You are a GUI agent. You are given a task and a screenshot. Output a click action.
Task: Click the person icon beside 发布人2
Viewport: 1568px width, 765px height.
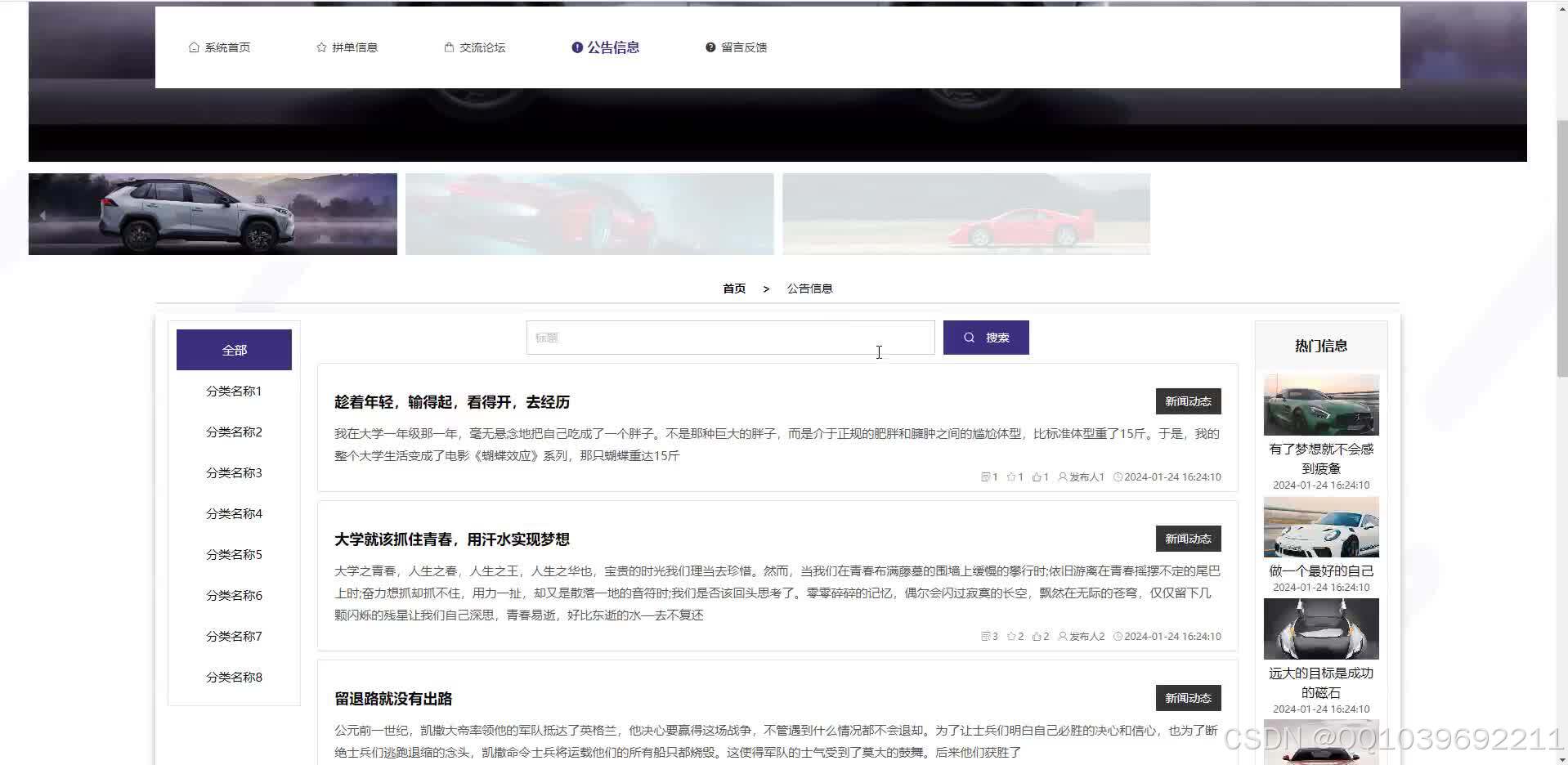point(1062,636)
